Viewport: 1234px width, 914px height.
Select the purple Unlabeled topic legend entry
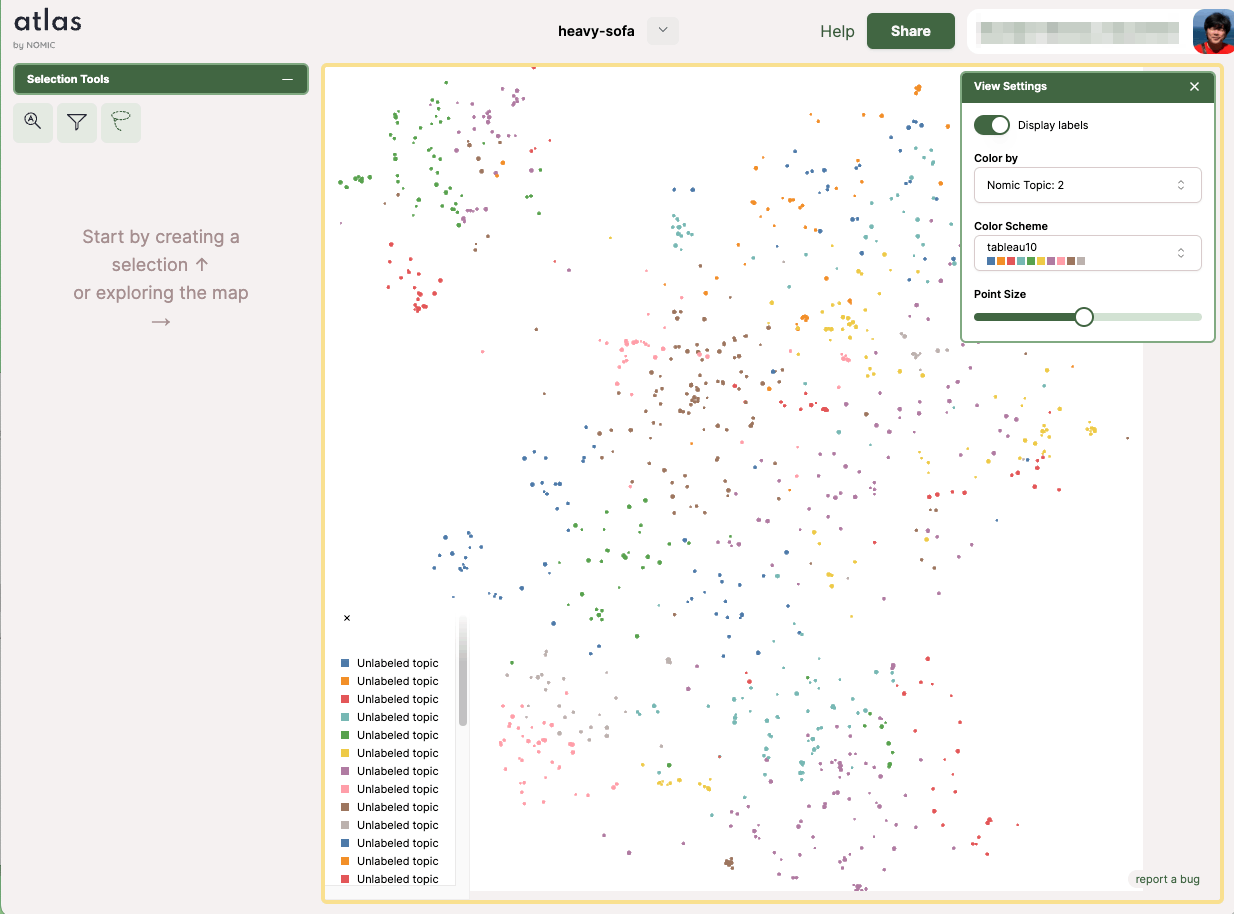(390, 771)
